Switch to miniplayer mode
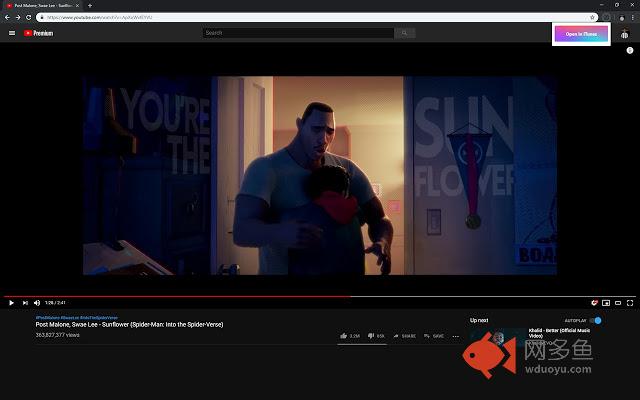 (606, 303)
